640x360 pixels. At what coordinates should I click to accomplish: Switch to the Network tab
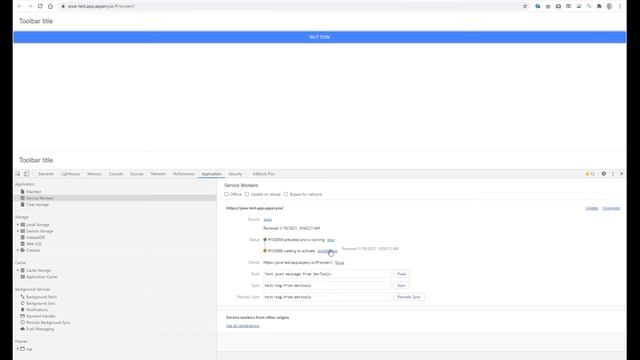tap(158, 174)
